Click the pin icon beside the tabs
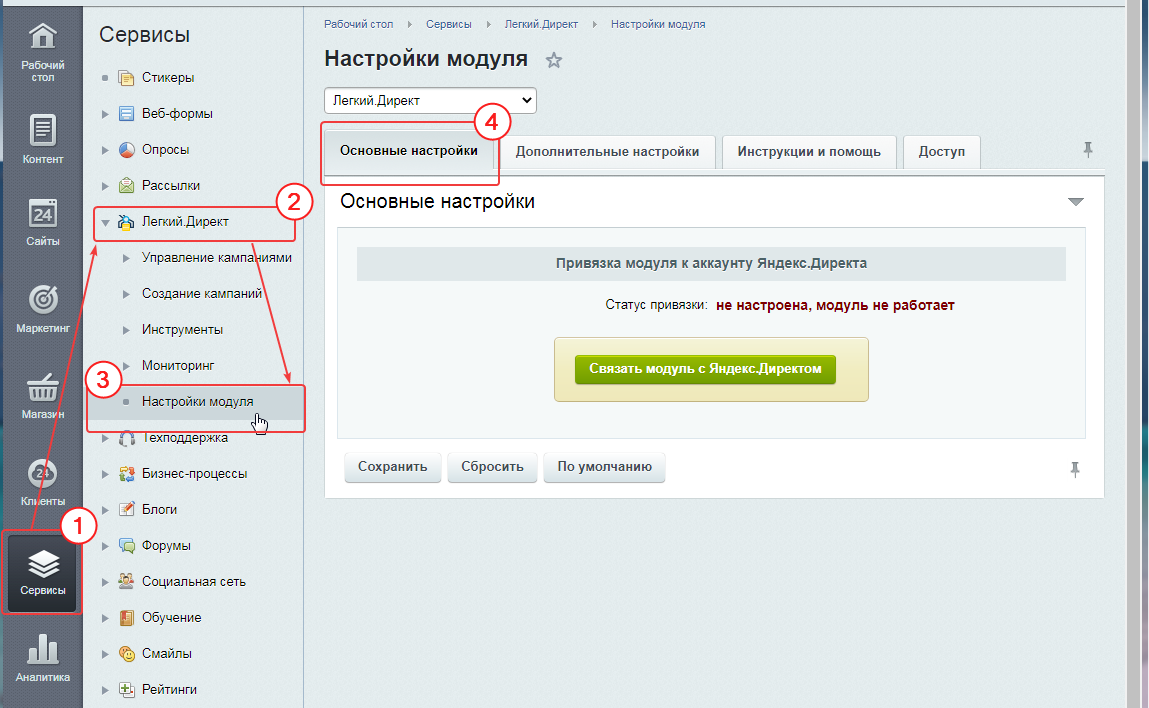This screenshot has width=1149, height=708. (x=1087, y=150)
